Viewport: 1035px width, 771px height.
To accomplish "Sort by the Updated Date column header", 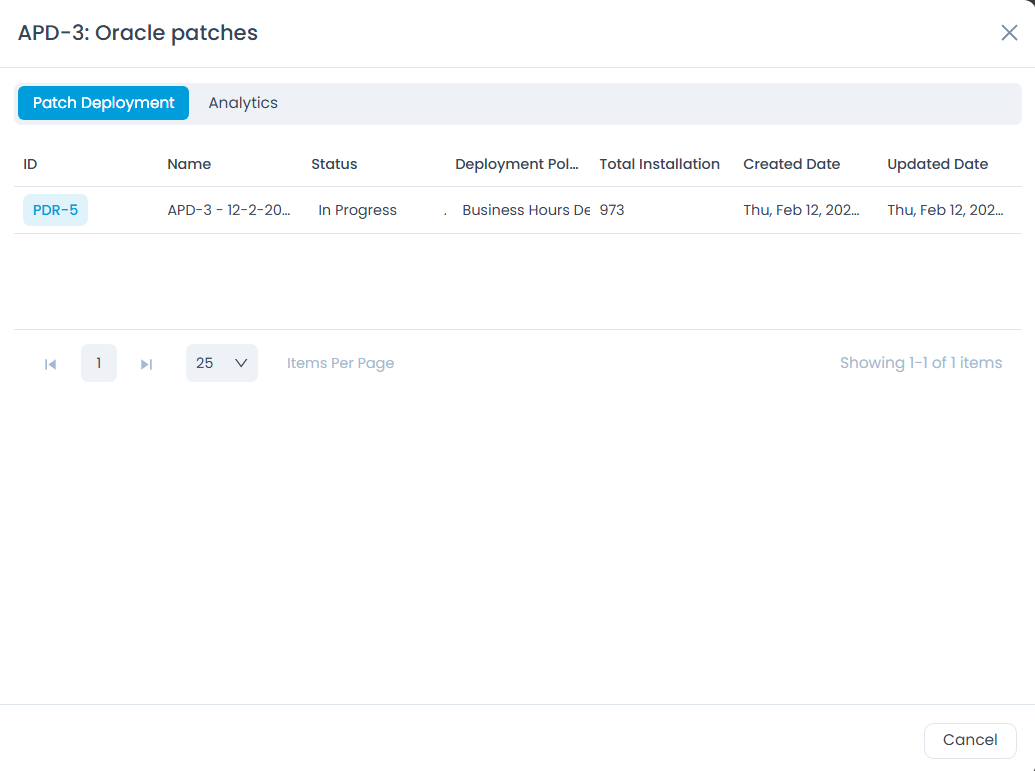I will [x=937, y=164].
